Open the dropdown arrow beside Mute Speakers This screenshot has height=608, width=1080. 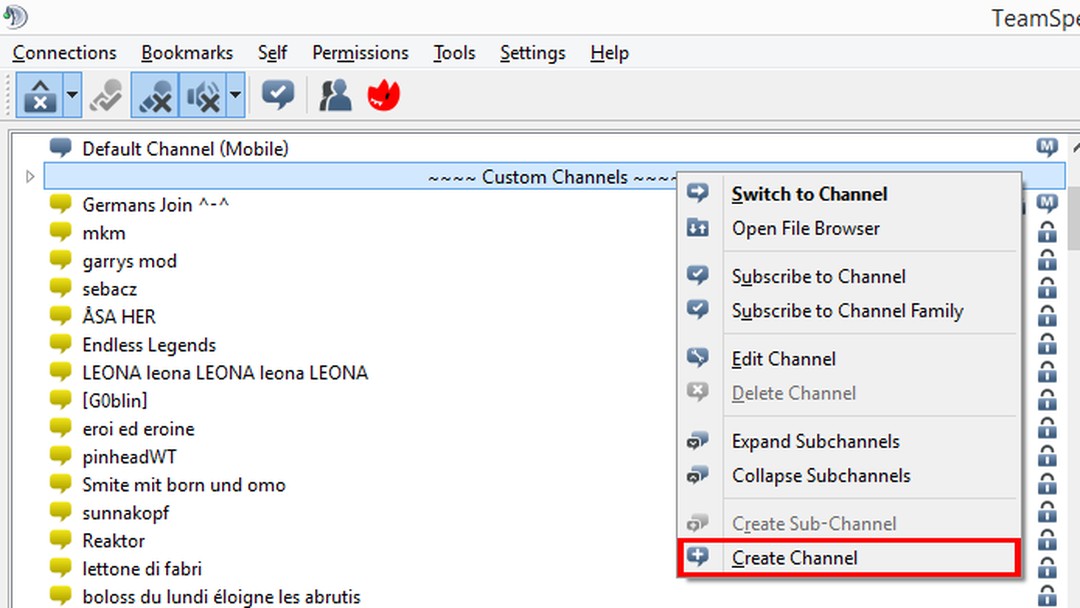232,95
